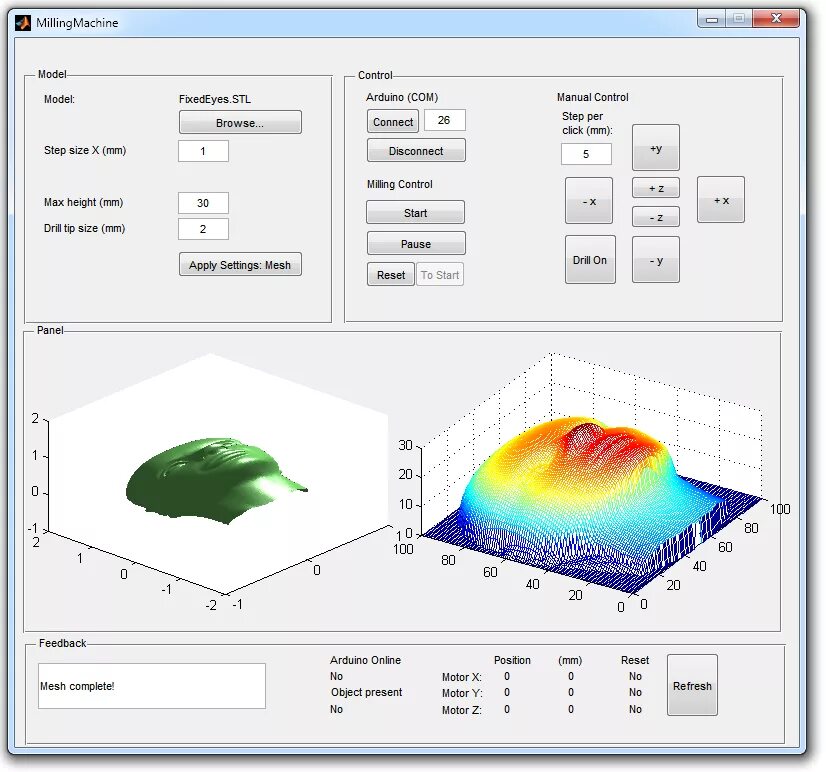Click Browse to choose a different STL model

click(239, 122)
